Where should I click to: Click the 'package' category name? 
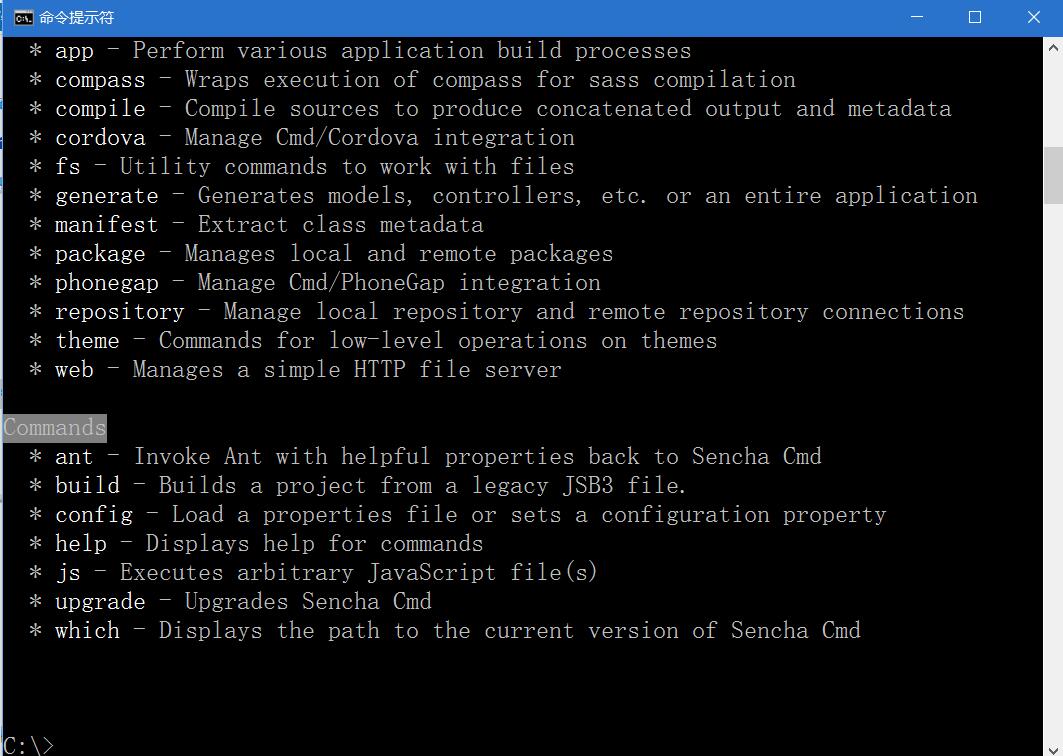(x=100, y=254)
